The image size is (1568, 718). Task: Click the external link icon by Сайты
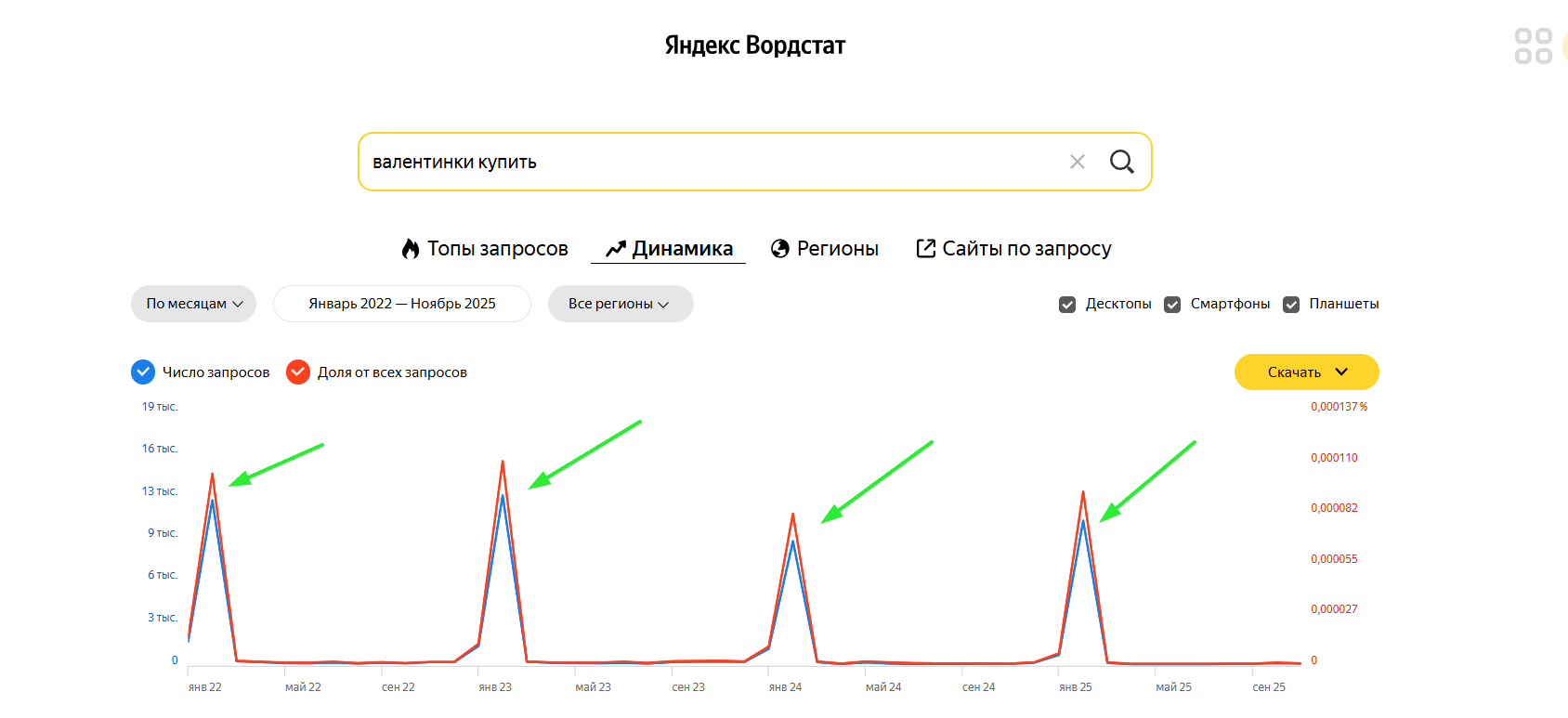925,248
